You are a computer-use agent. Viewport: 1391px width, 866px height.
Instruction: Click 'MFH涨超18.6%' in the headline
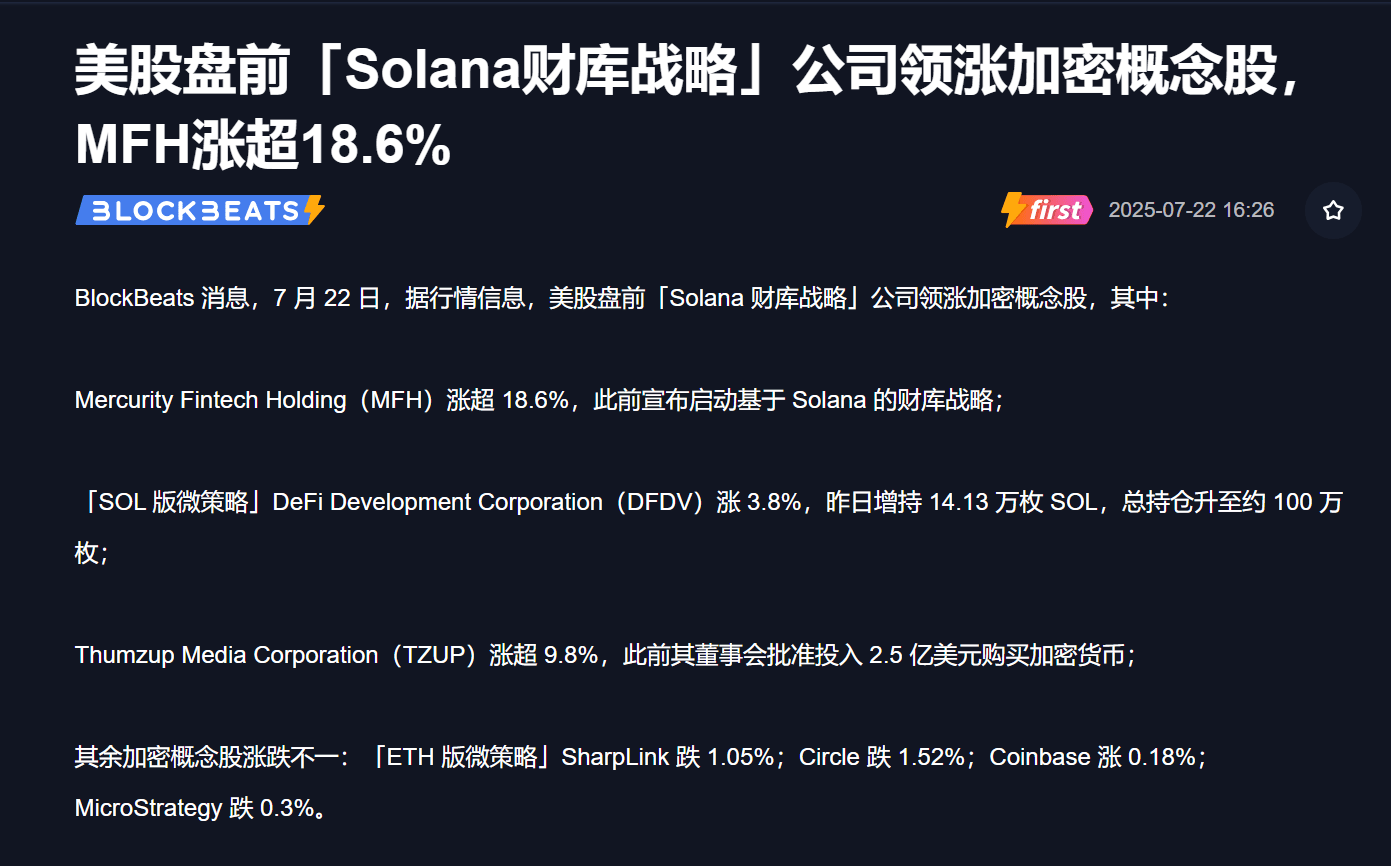pyautogui.click(x=263, y=145)
